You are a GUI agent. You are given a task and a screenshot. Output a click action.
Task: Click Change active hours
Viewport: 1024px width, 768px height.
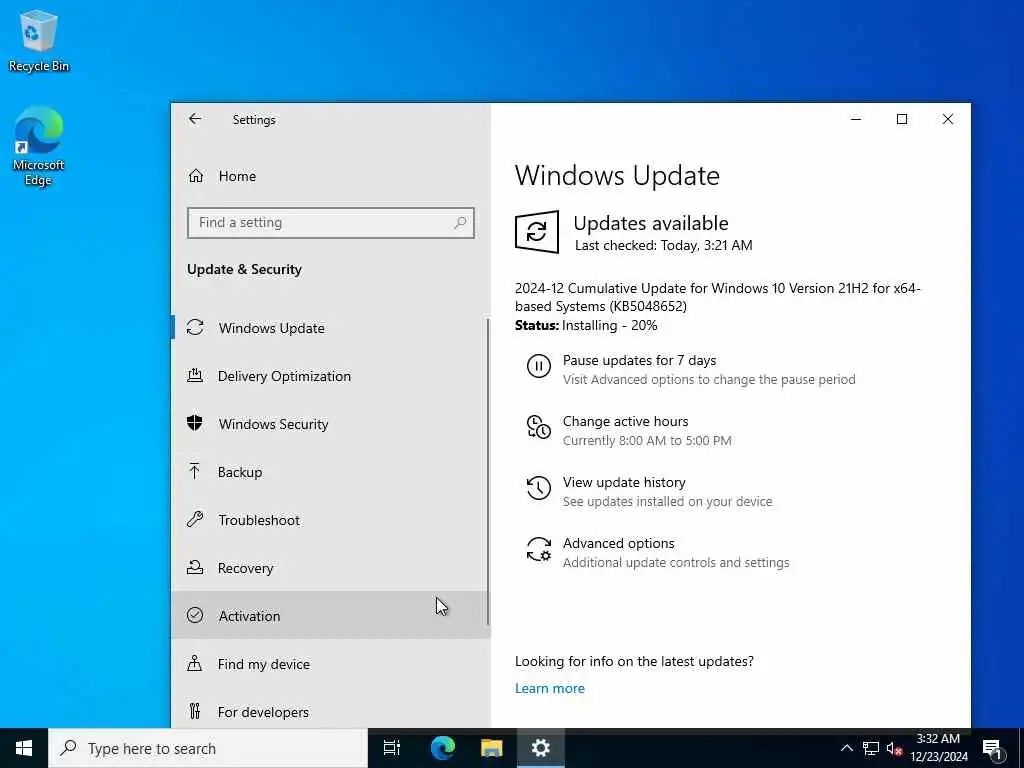tap(626, 421)
